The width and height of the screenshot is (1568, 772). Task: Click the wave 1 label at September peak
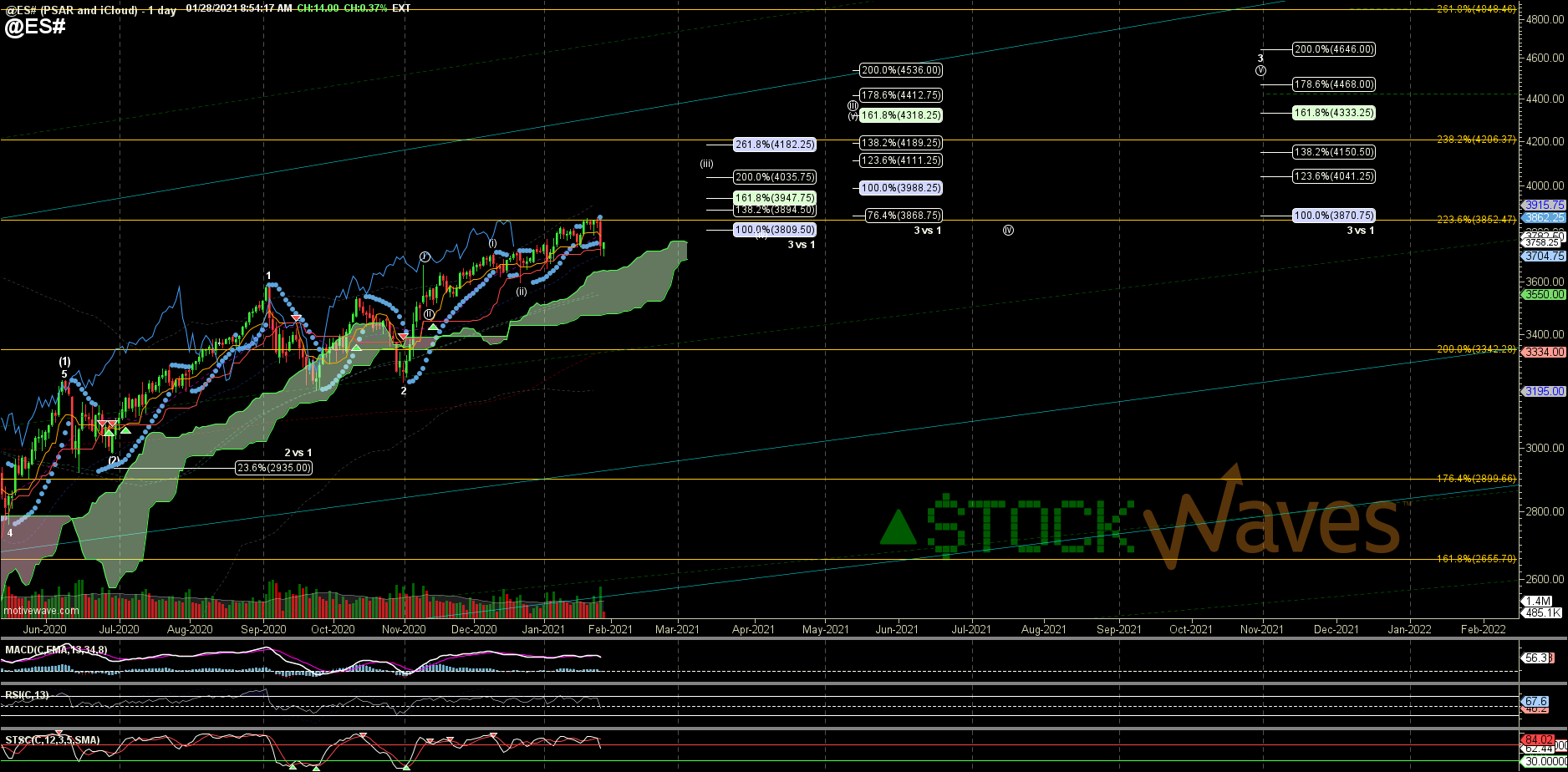pyautogui.click(x=268, y=276)
